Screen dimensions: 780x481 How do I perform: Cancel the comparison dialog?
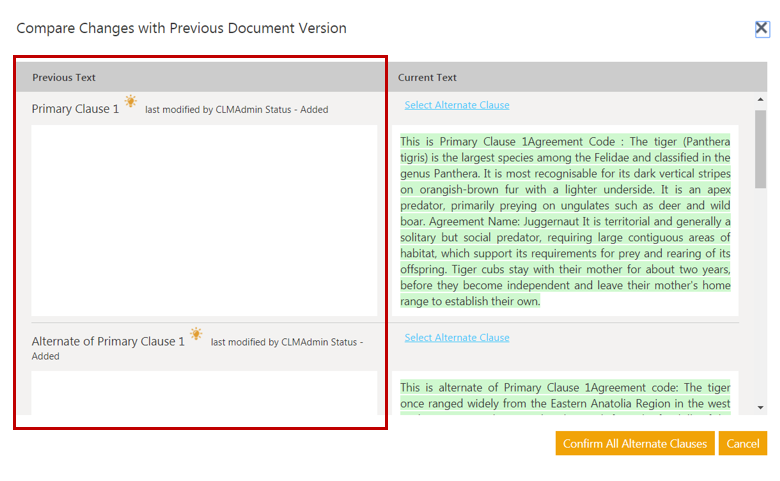[x=742, y=443]
